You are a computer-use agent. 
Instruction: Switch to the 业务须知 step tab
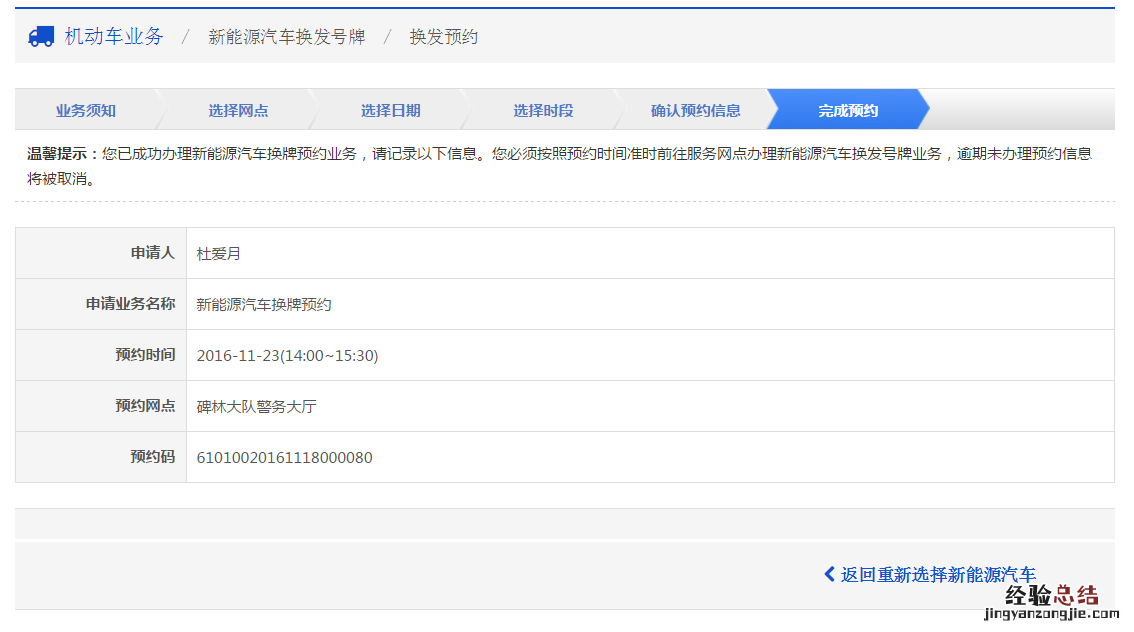[x=85, y=110]
